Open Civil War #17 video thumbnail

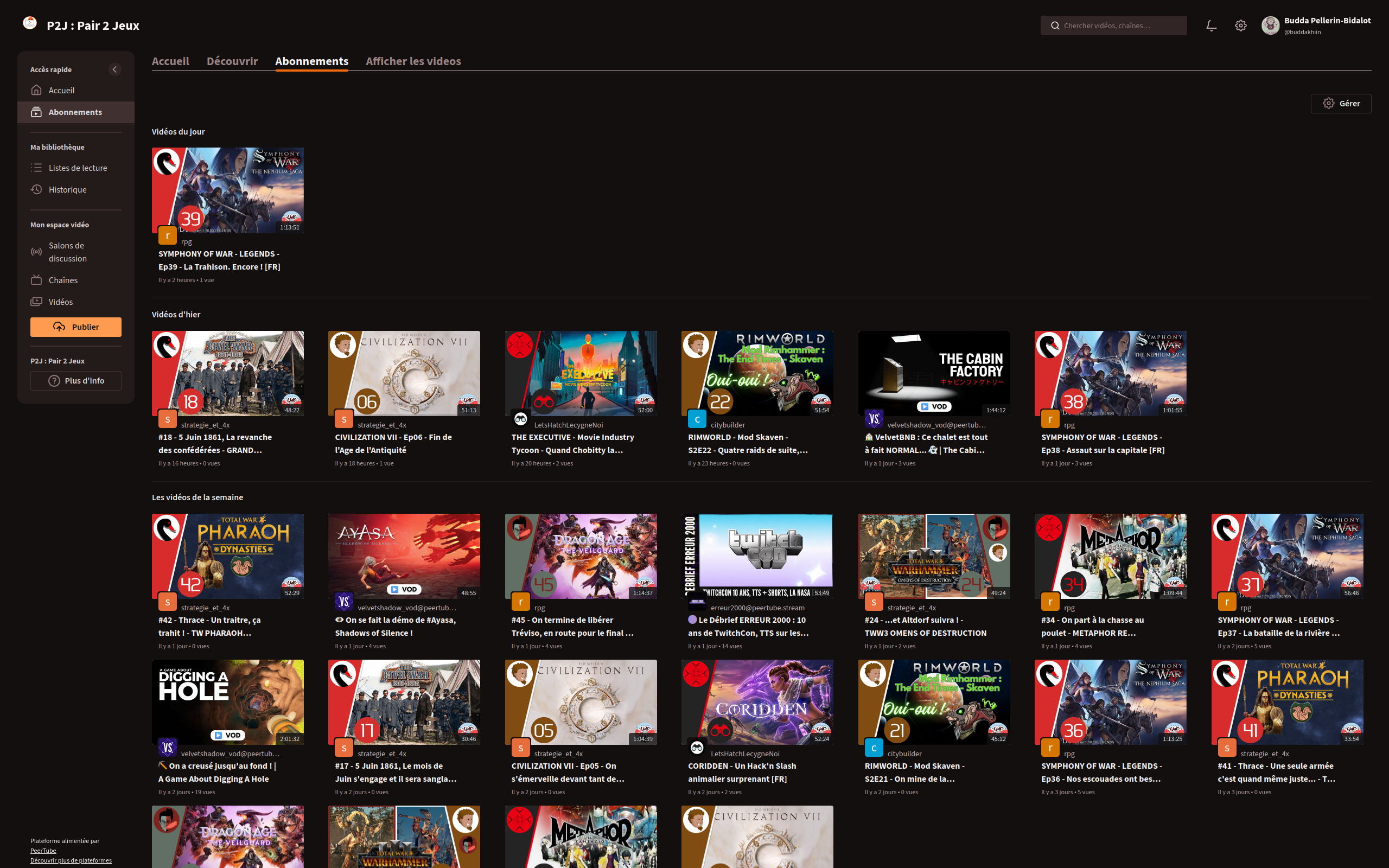click(404, 702)
